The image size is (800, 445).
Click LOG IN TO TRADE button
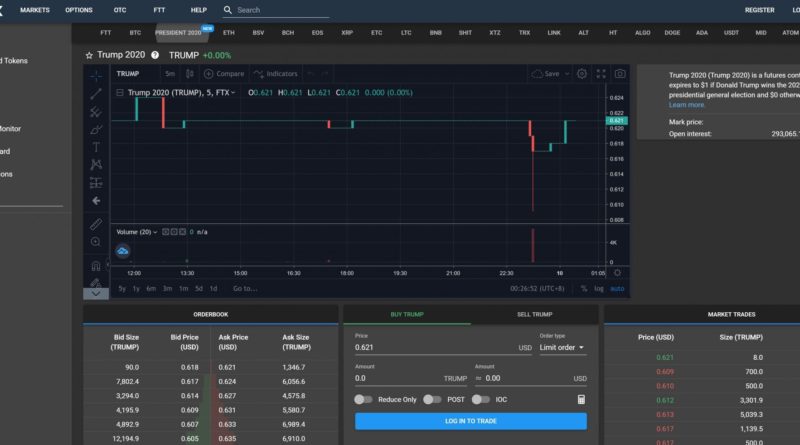(x=470, y=421)
